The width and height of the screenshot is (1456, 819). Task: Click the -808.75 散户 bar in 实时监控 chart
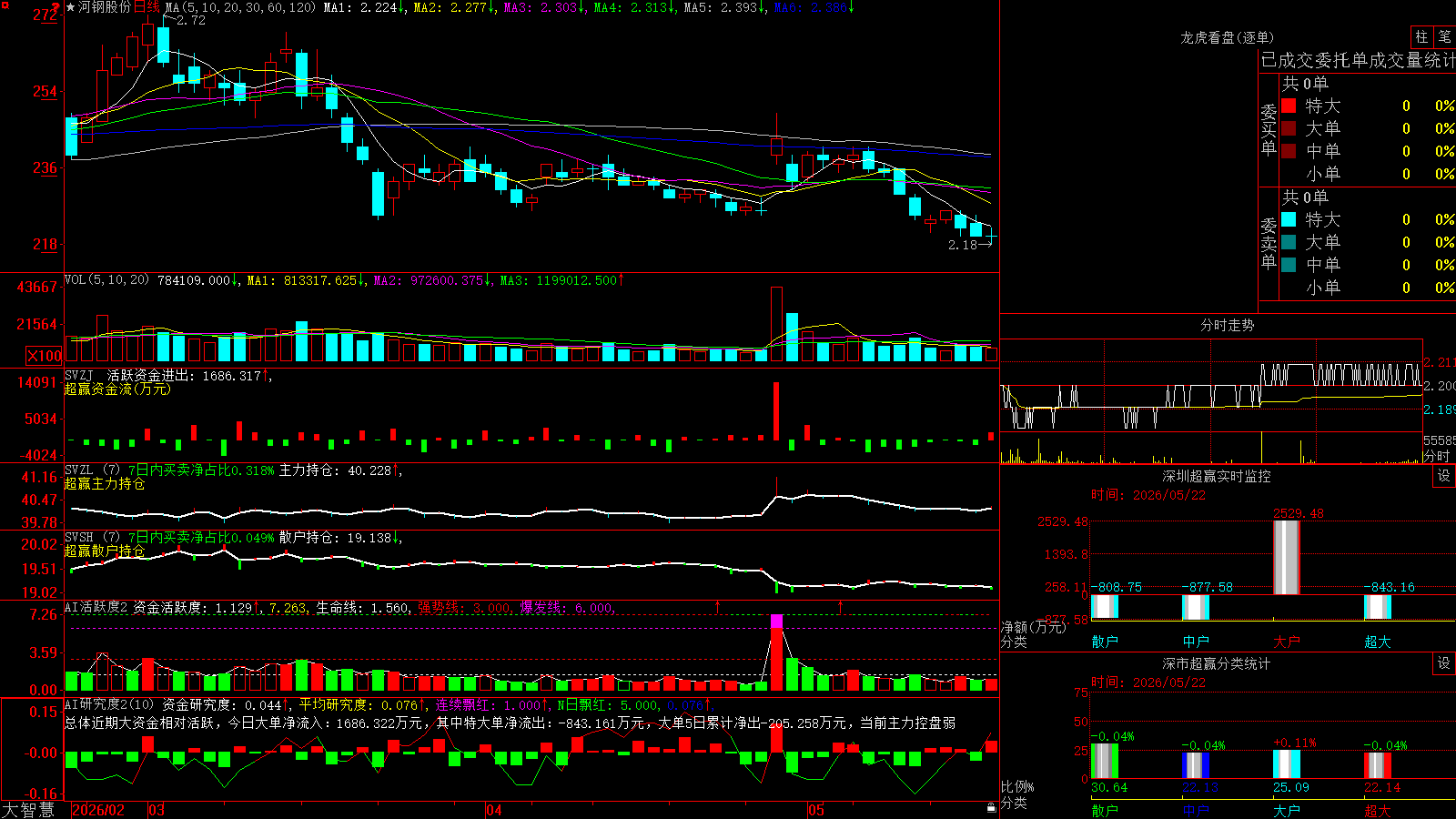(1105, 607)
